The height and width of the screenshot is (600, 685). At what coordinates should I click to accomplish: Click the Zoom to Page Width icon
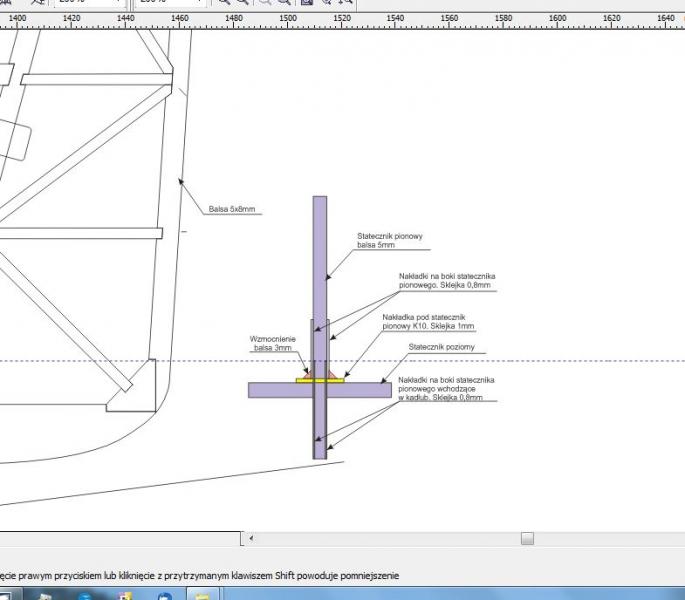click(x=327, y=3)
